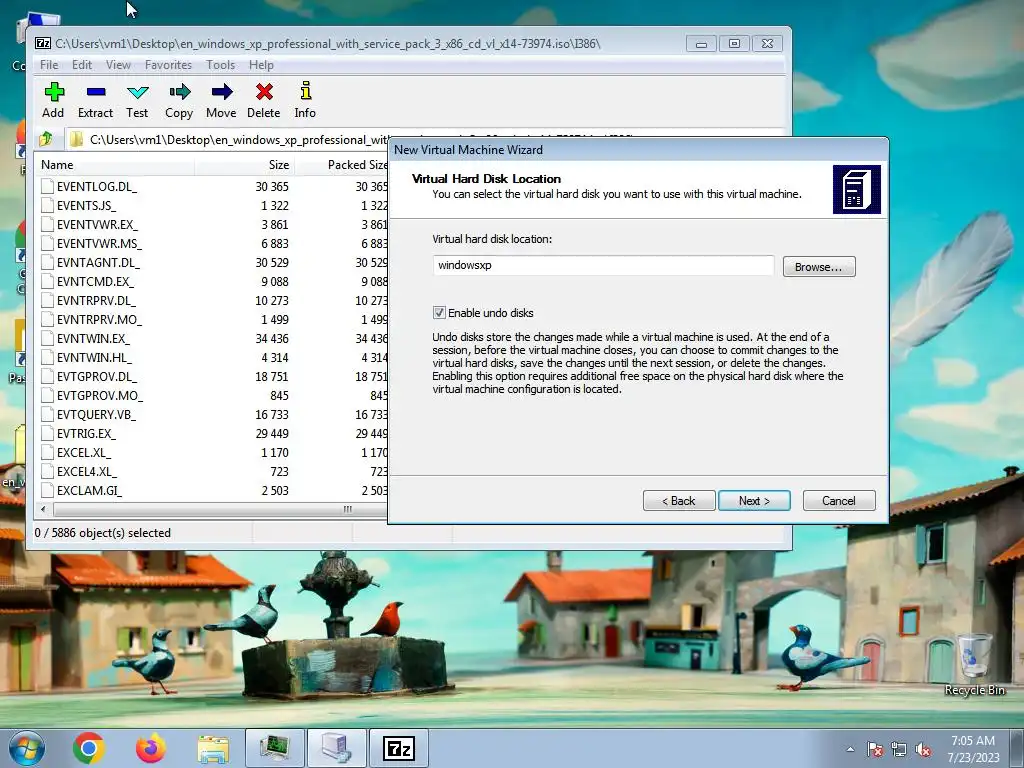Image resolution: width=1024 pixels, height=768 pixels.
Task: Select the EVENTVWR.EX_ row
Action: tap(212, 224)
